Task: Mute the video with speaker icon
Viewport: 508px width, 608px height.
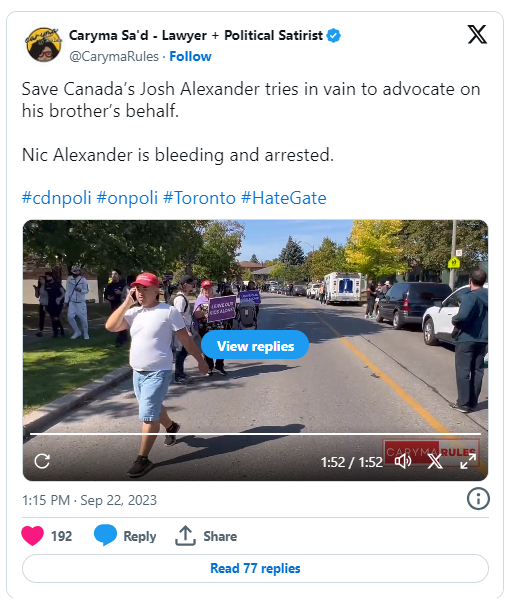Action: coord(403,461)
